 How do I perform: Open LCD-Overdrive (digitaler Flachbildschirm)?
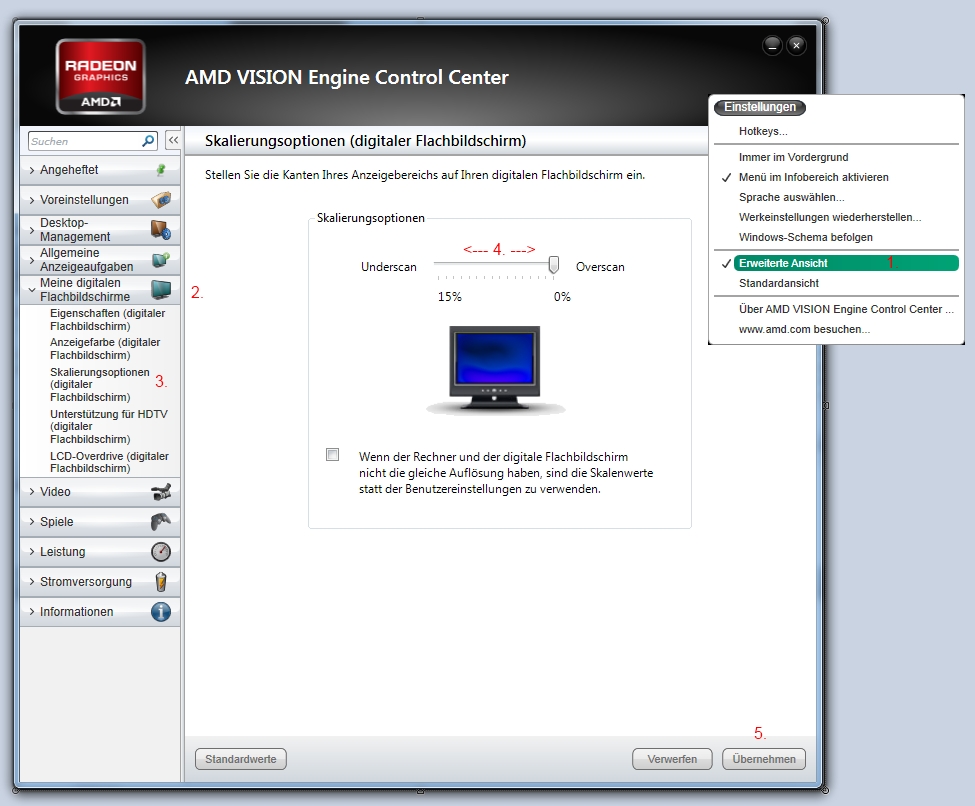[109, 462]
